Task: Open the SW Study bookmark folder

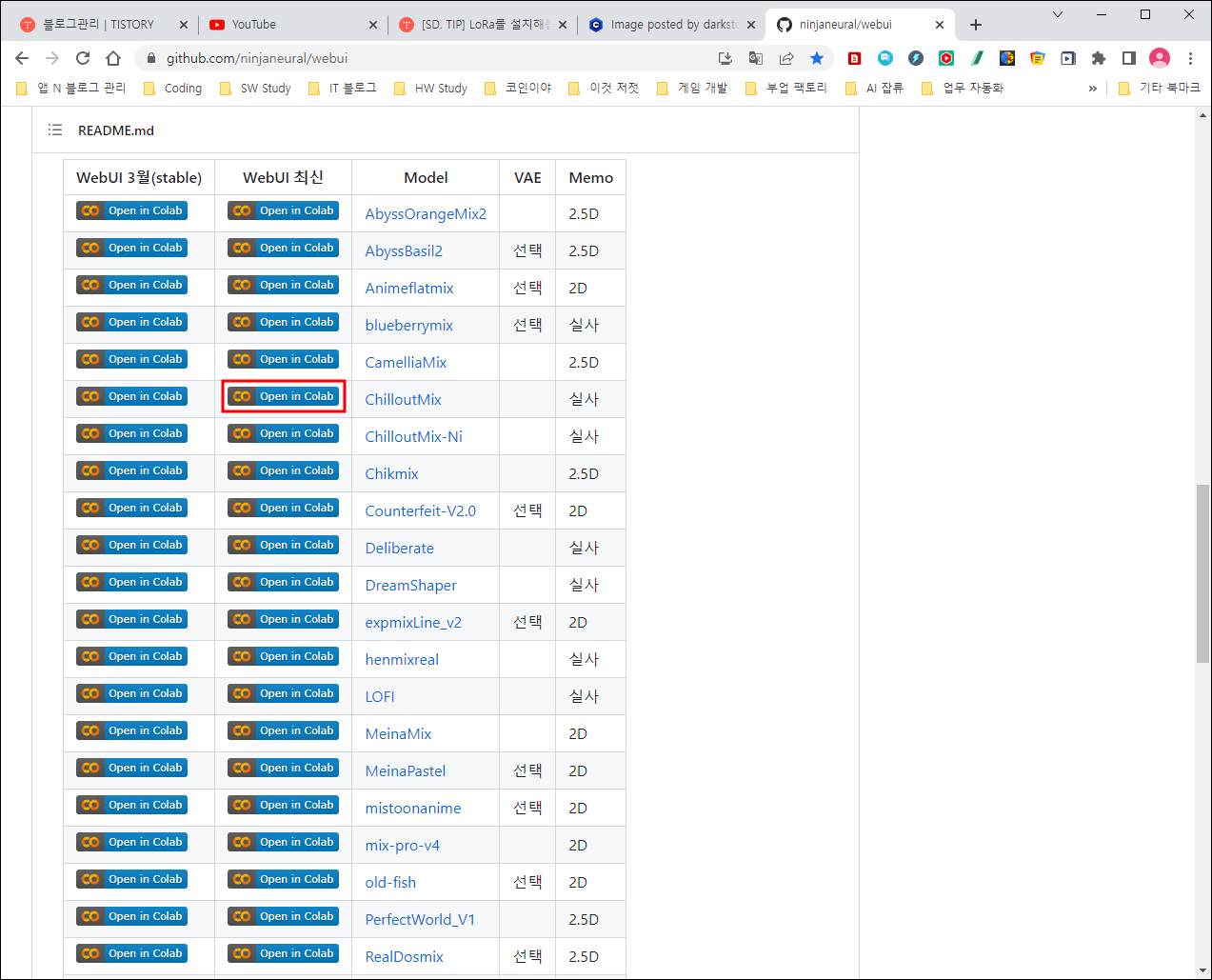Action: click(x=255, y=89)
